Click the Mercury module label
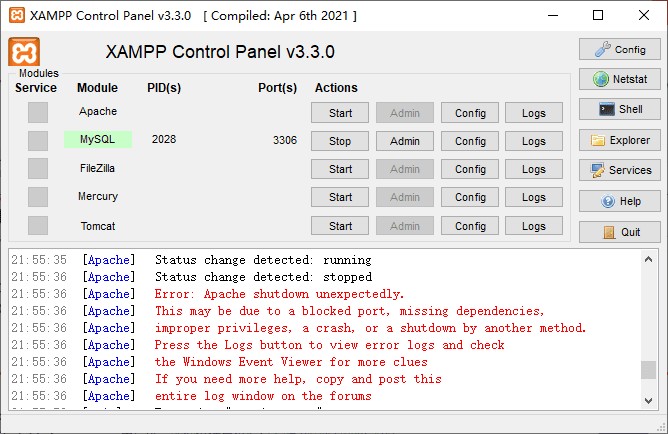Viewport: 668px width, 434px height. click(98, 196)
